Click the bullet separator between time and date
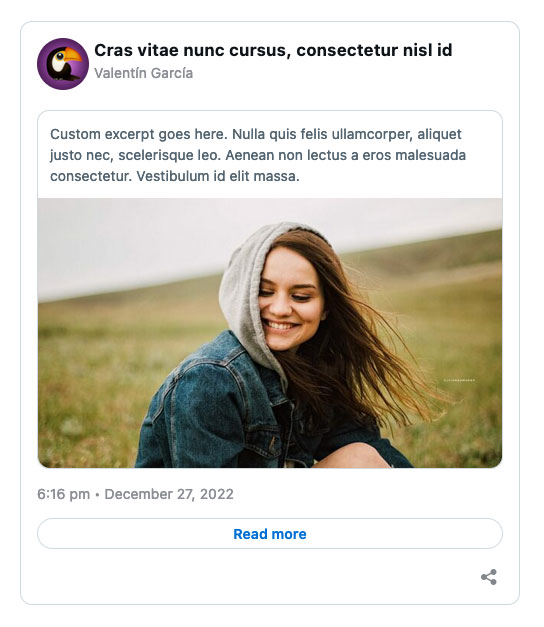The height and width of the screenshot is (627, 544). [97, 495]
